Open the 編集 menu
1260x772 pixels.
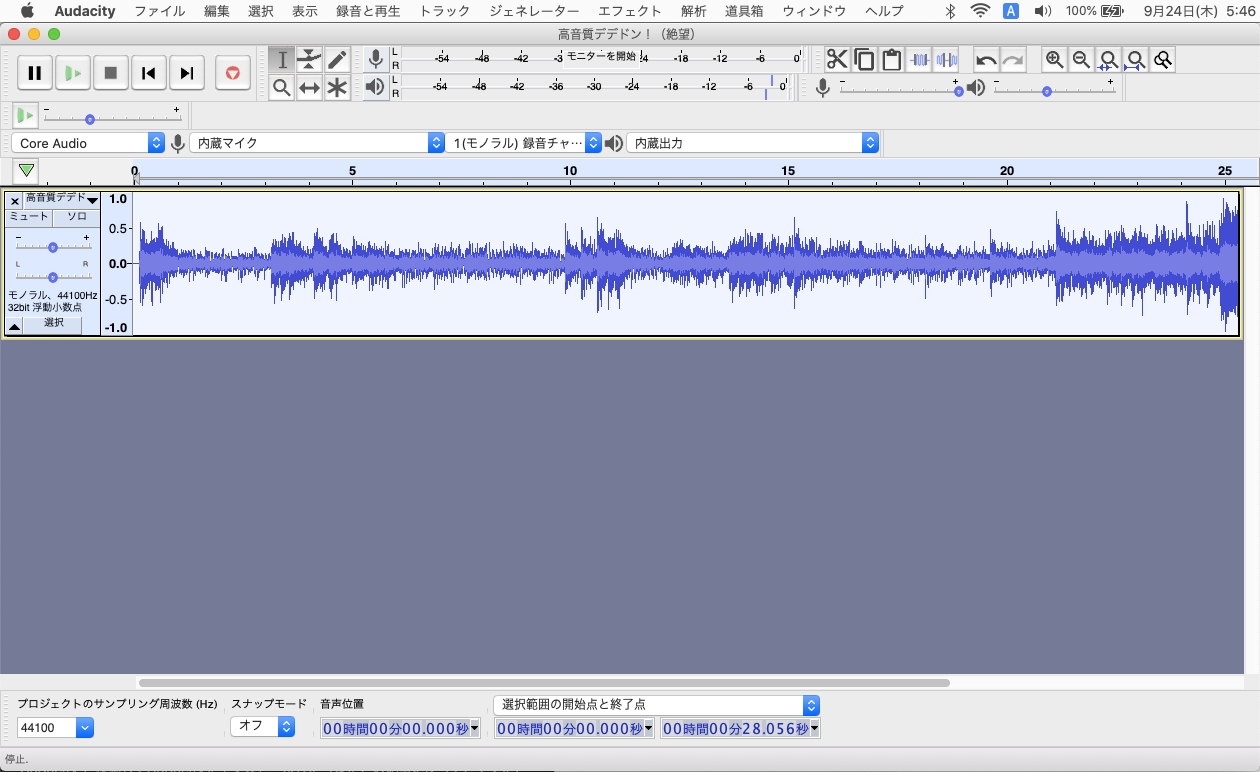click(x=217, y=11)
